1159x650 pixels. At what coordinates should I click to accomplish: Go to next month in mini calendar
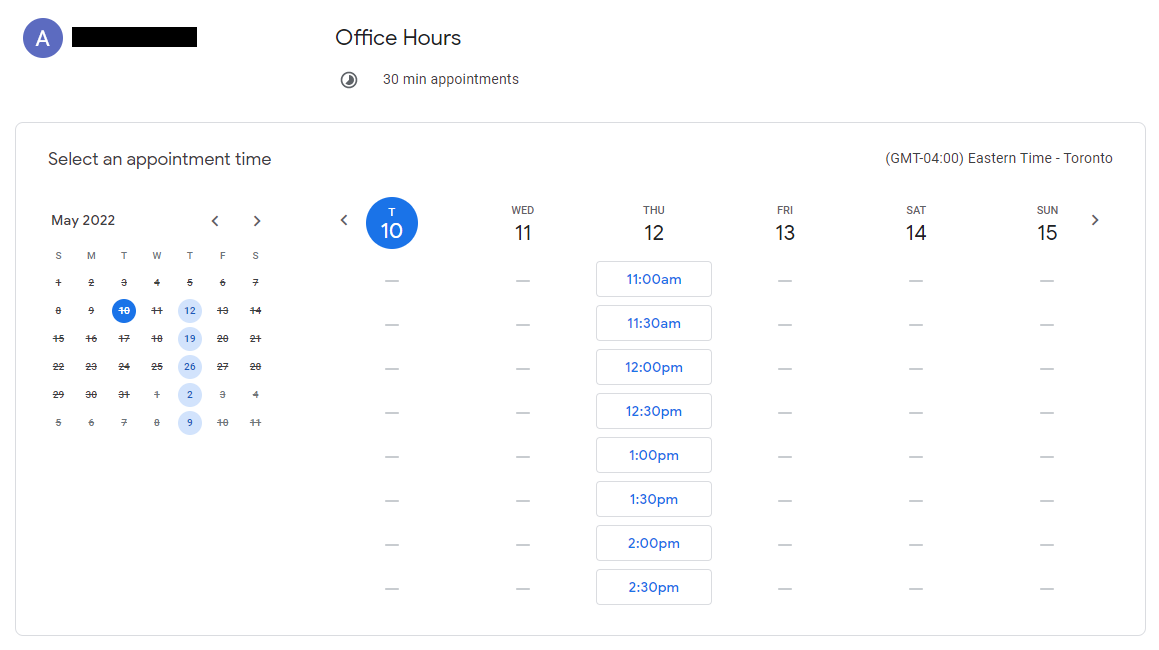point(257,221)
